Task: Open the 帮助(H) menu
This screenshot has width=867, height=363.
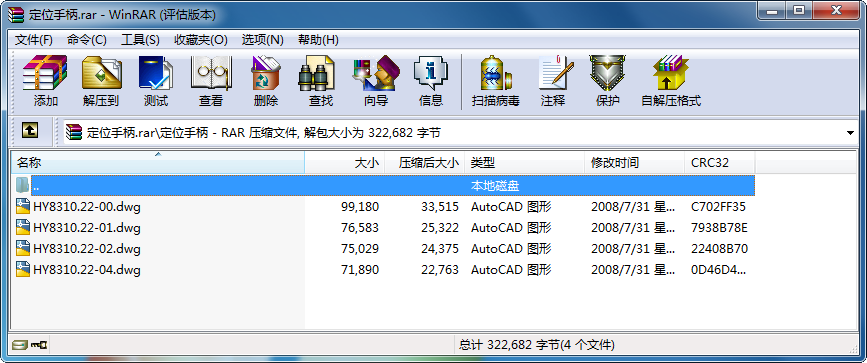Action: click(318, 40)
